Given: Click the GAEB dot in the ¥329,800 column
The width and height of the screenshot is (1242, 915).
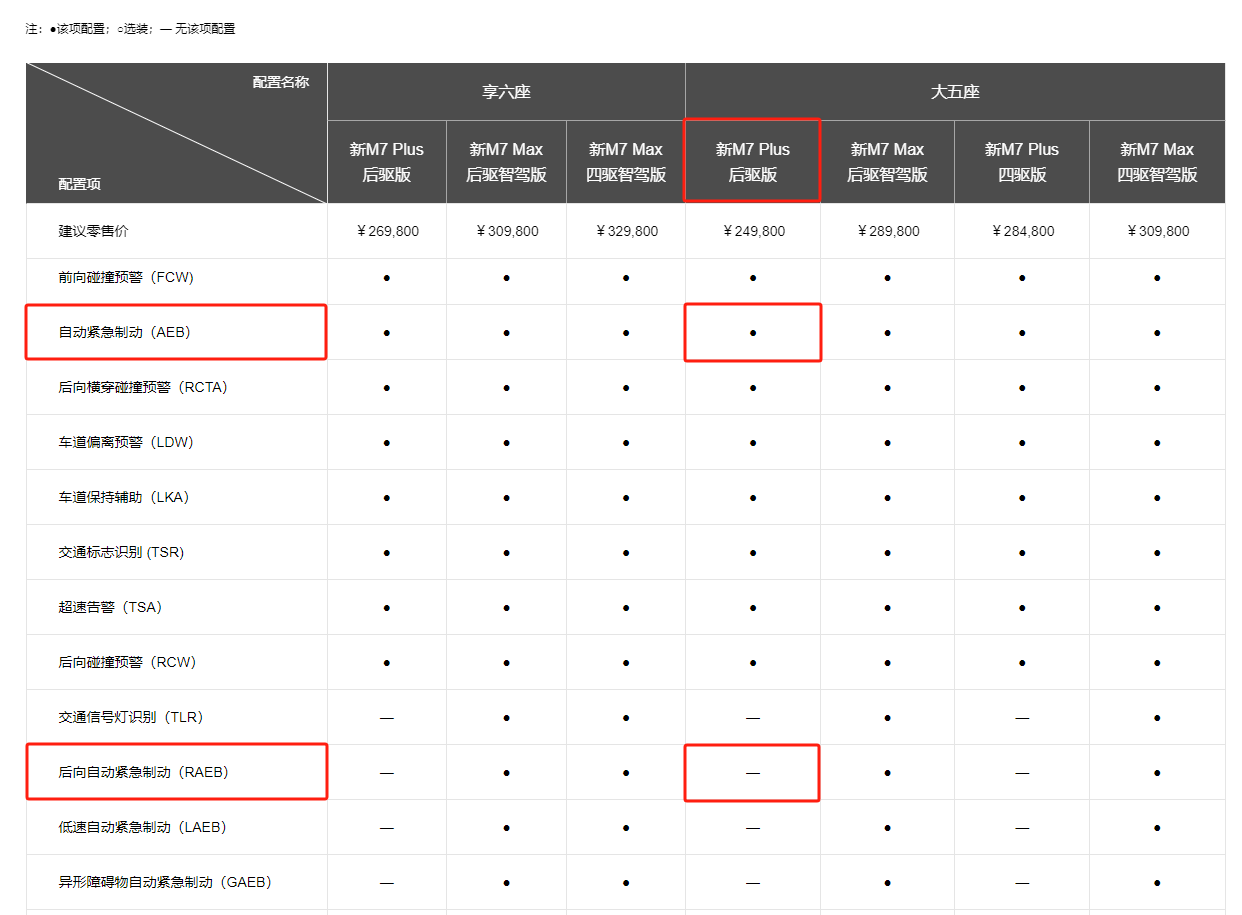Looking at the screenshot, I should point(626,883).
